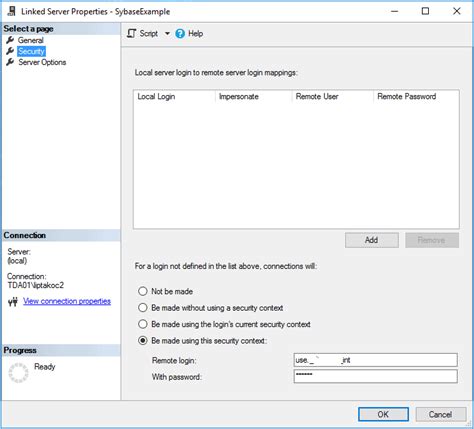This screenshot has height=429, width=474.
Task: Switch to the Server Options page
Action: (42, 62)
